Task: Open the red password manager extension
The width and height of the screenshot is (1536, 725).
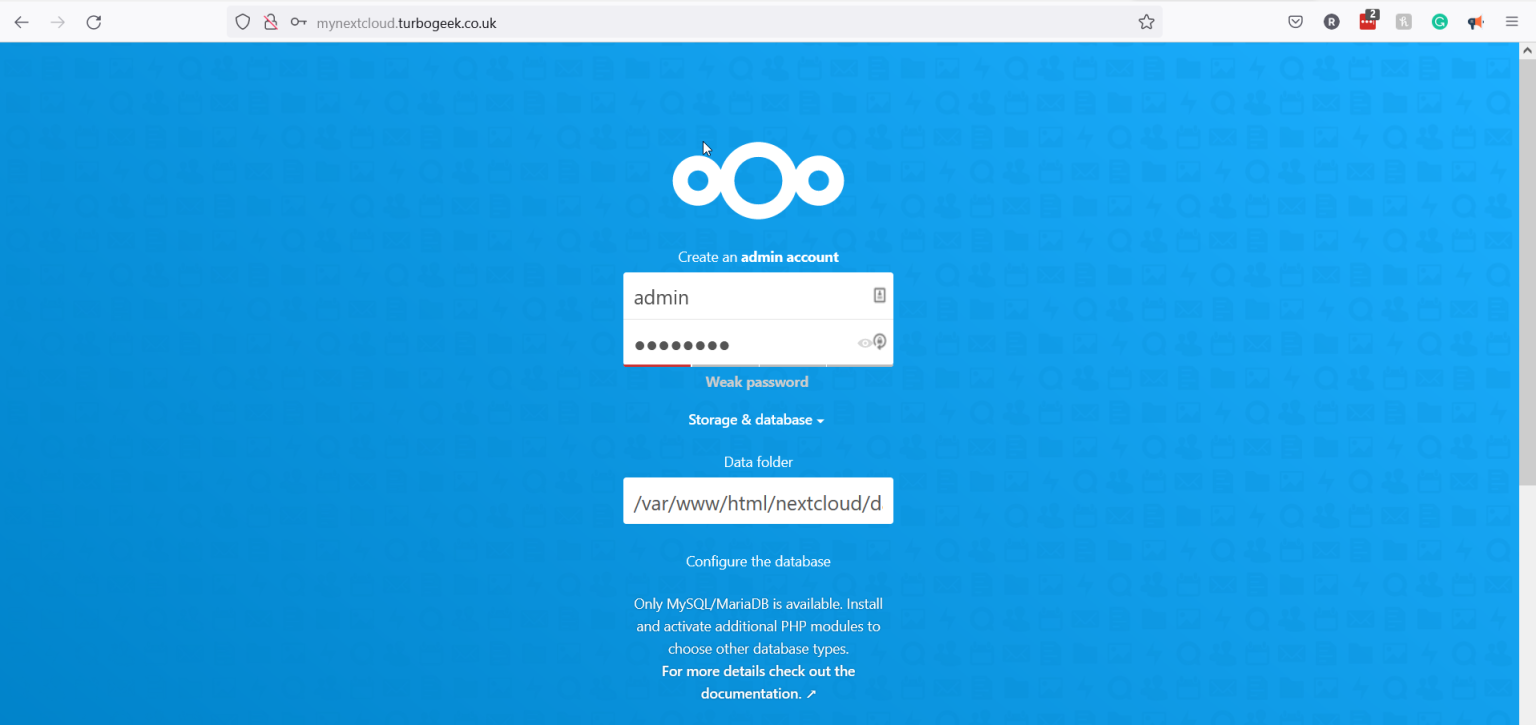Action: click(x=1368, y=22)
